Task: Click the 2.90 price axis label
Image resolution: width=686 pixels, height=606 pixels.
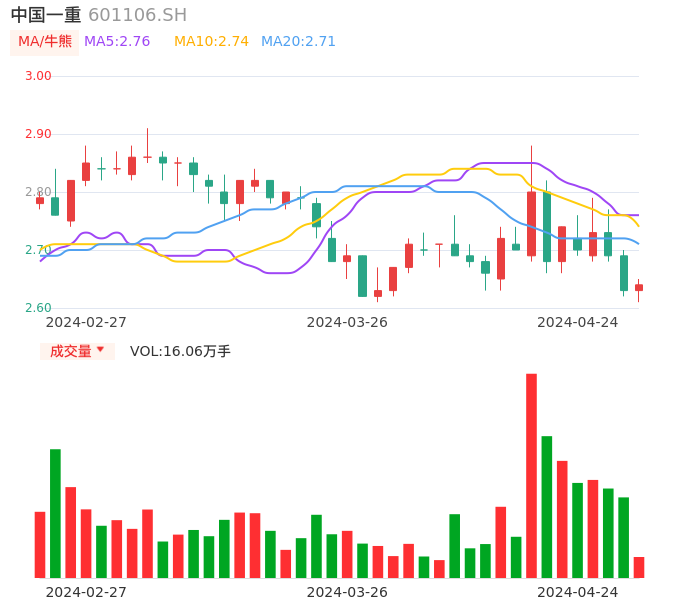Action: tap(38, 134)
